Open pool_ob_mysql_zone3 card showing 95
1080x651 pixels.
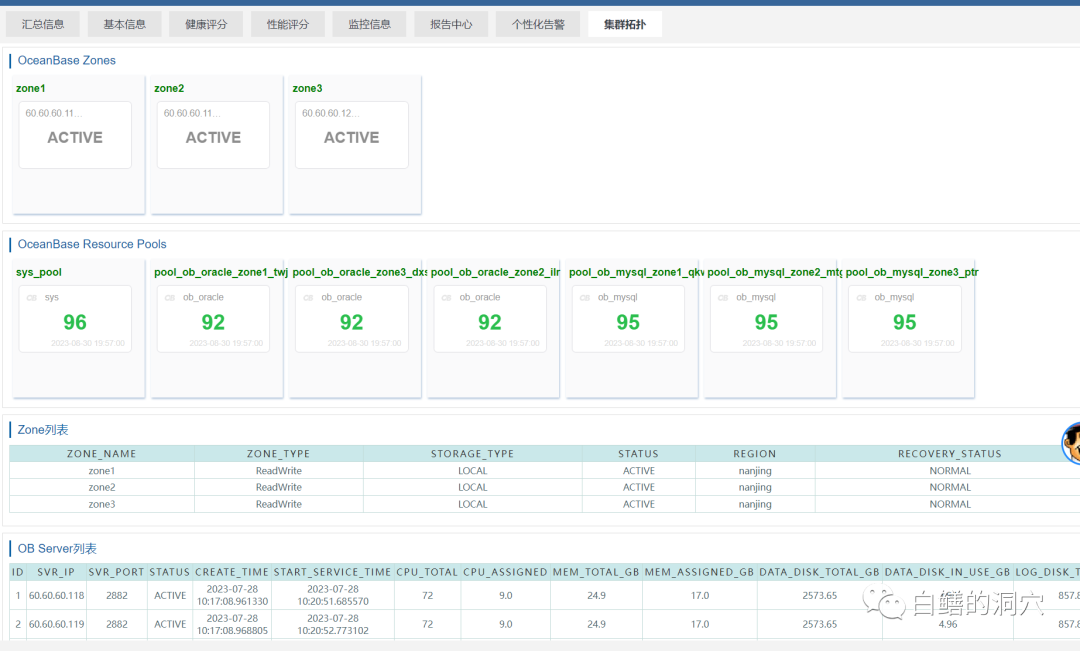(x=905, y=319)
